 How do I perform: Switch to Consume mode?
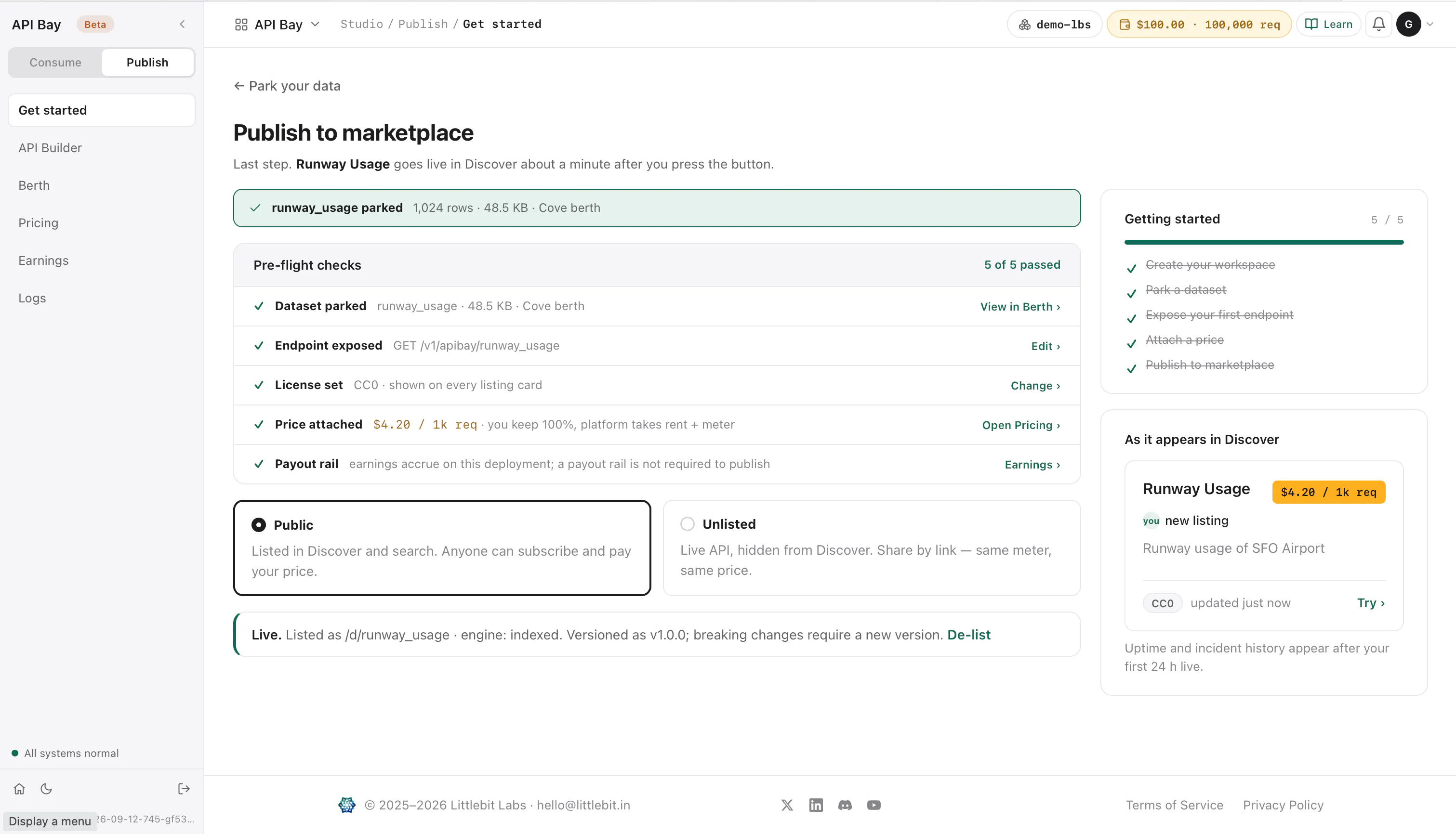55,63
